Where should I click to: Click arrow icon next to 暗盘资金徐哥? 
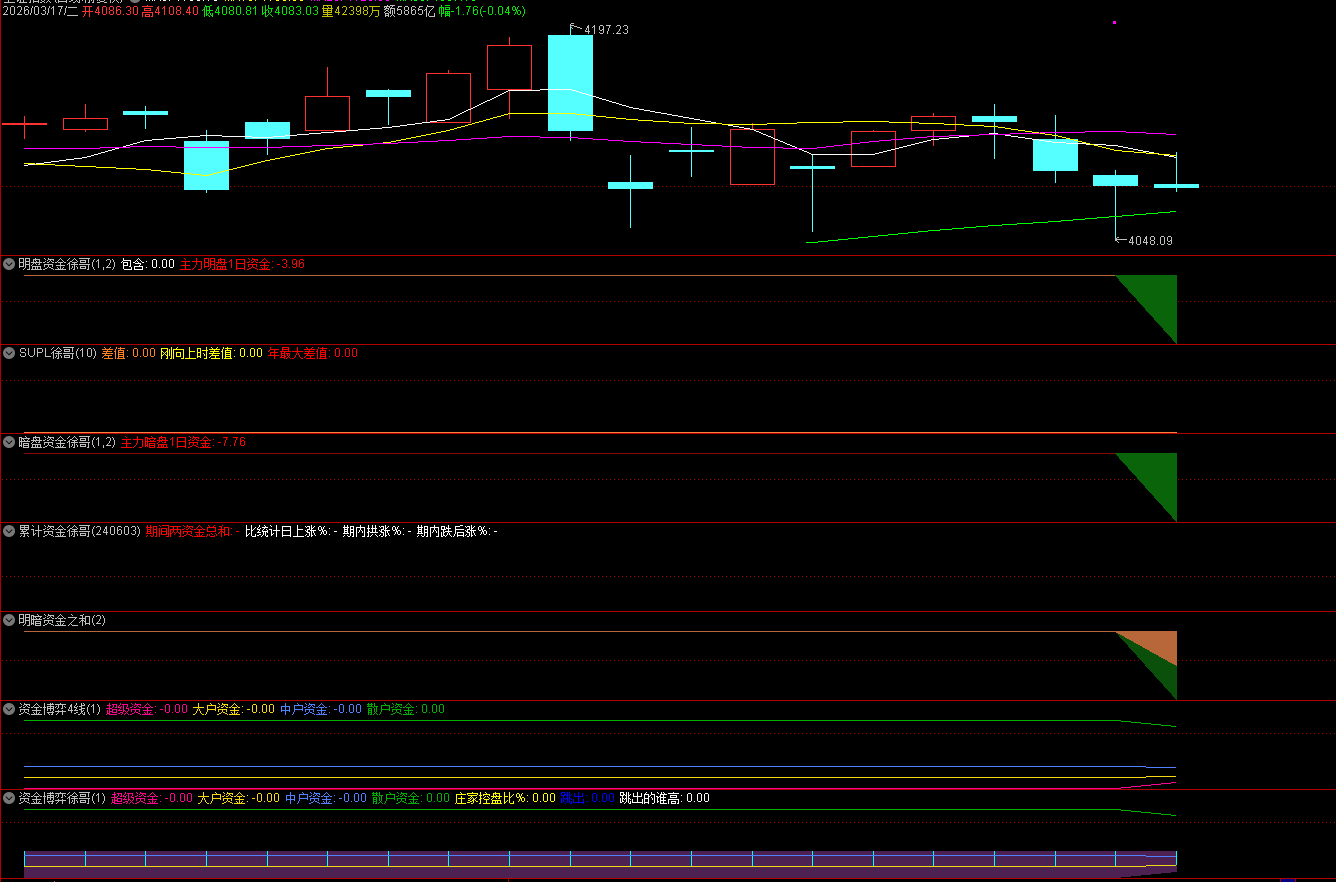pyautogui.click(x=9, y=442)
